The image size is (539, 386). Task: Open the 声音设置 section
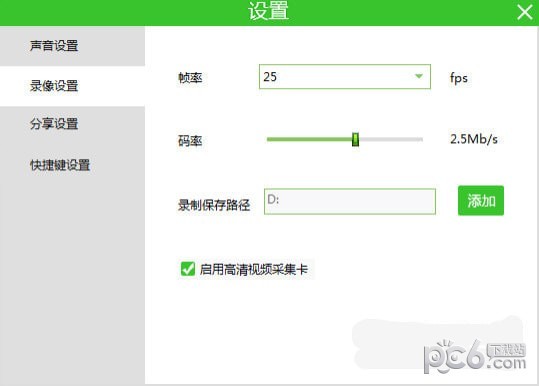(72, 46)
